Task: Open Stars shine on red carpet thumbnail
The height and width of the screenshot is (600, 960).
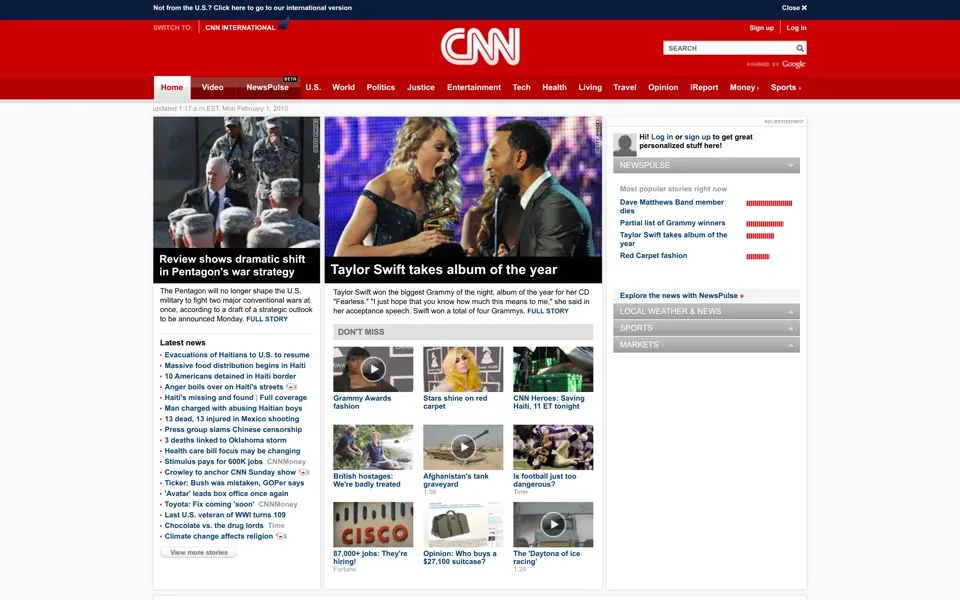Action: tap(463, 369)
